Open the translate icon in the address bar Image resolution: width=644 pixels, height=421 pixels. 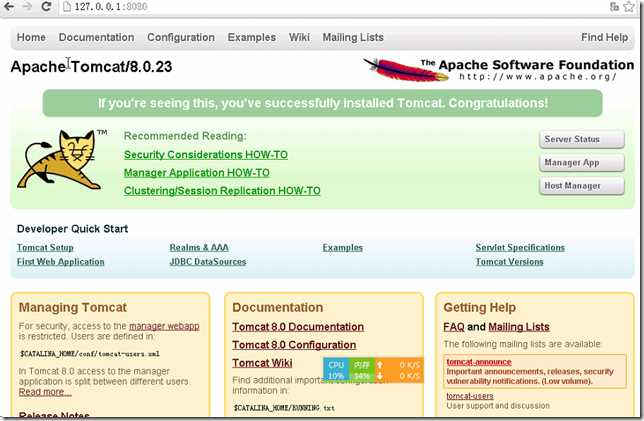coord(614,7)
